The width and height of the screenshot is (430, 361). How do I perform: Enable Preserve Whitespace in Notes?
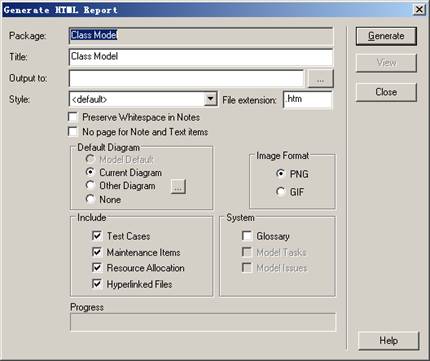pos(73,117)
